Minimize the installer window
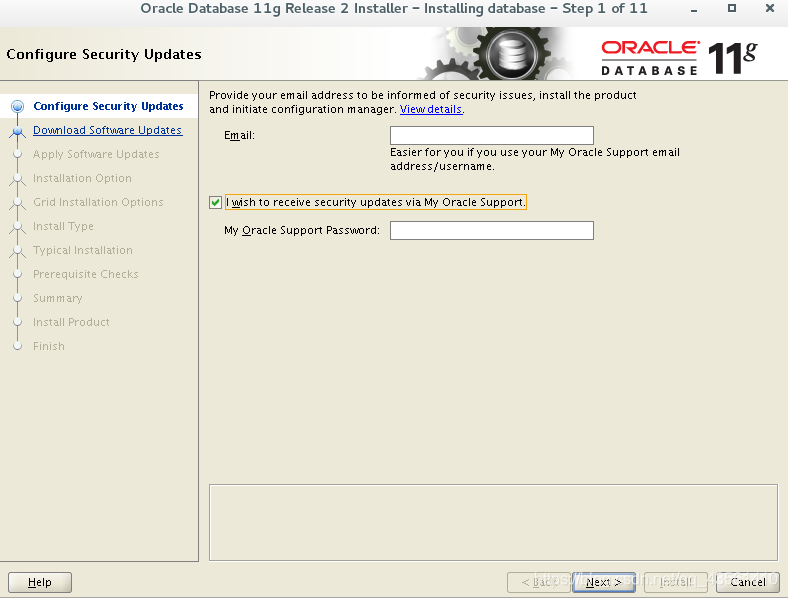788x598 pixels. tap(694, 9)
